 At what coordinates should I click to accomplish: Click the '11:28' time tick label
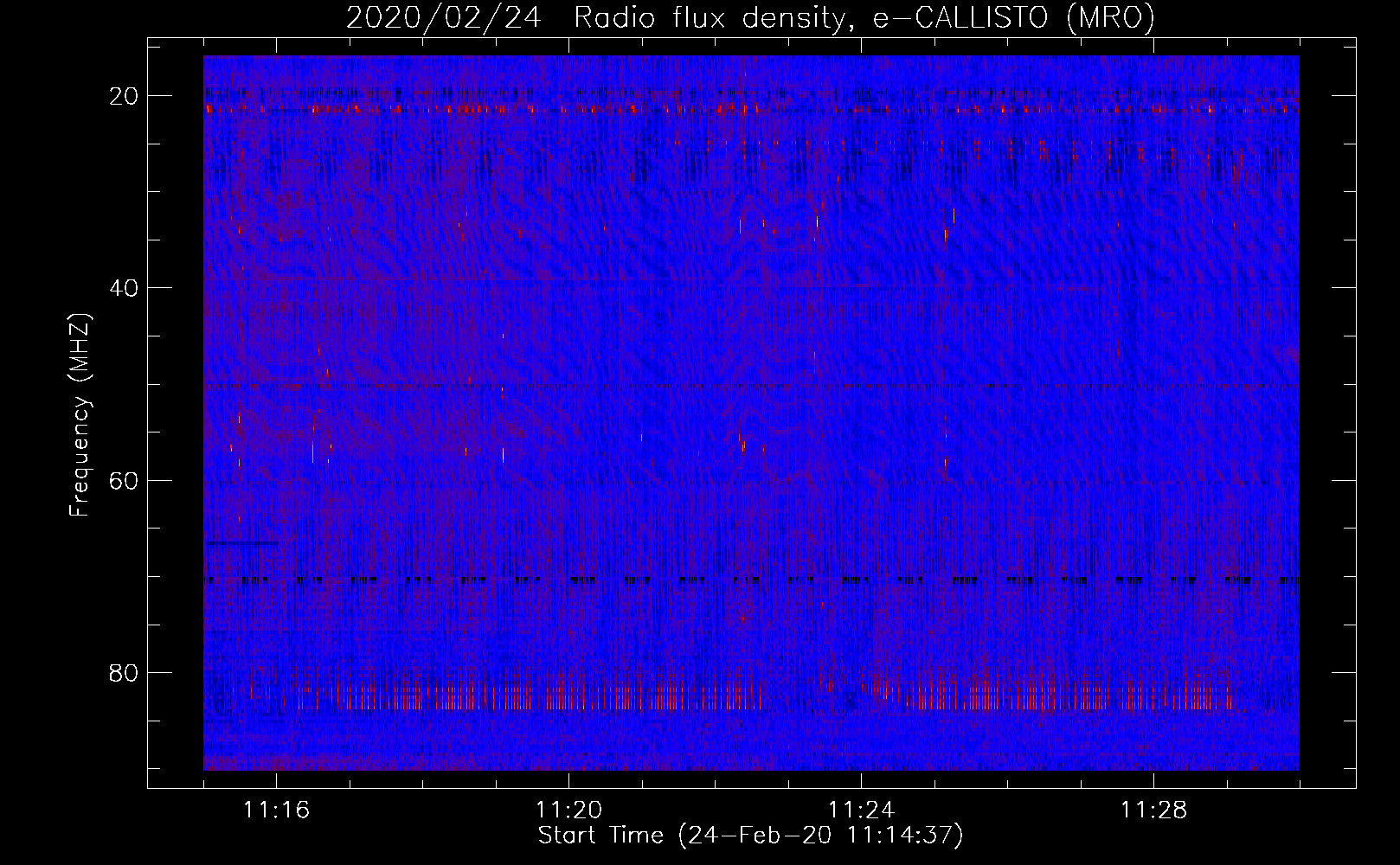[1153, 811]
